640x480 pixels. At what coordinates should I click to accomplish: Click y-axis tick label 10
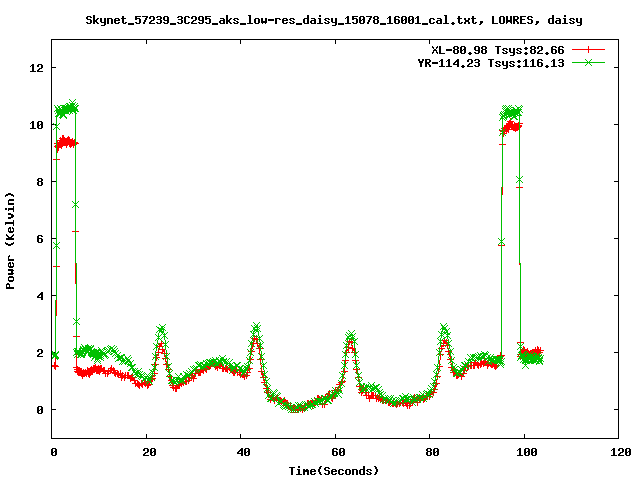click(37, 125)
